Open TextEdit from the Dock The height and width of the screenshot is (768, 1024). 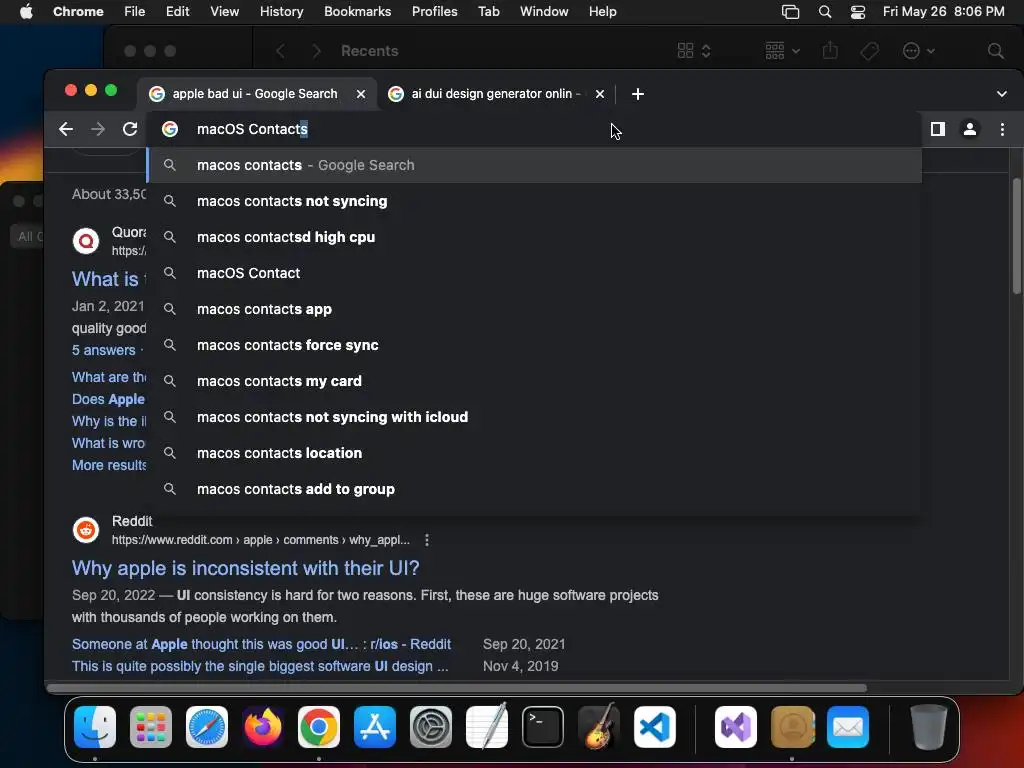click(487, 727)
